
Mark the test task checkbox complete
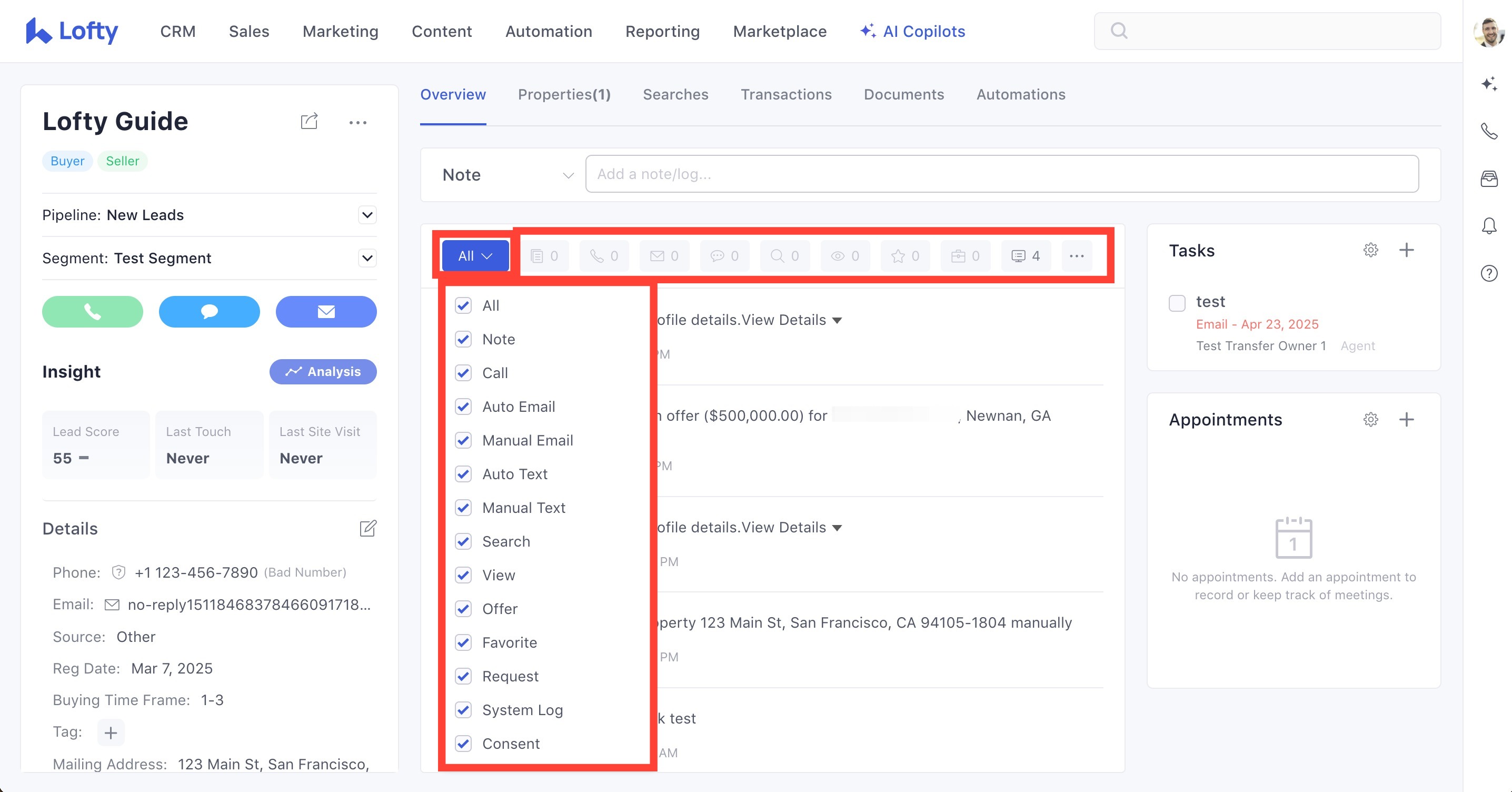click(x=1176, y=303)
